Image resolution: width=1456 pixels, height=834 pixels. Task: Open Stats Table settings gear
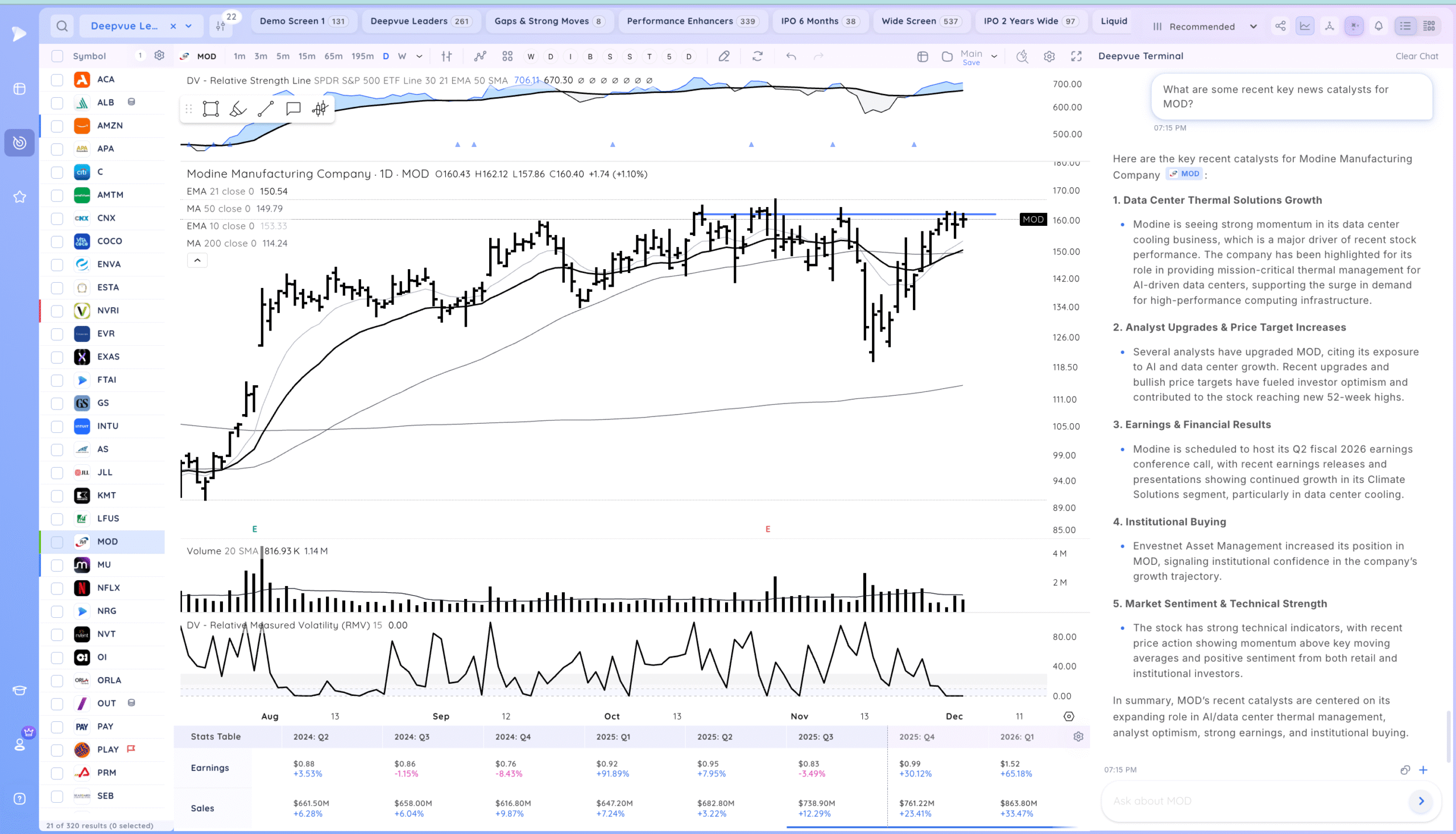coord(1078,737)
